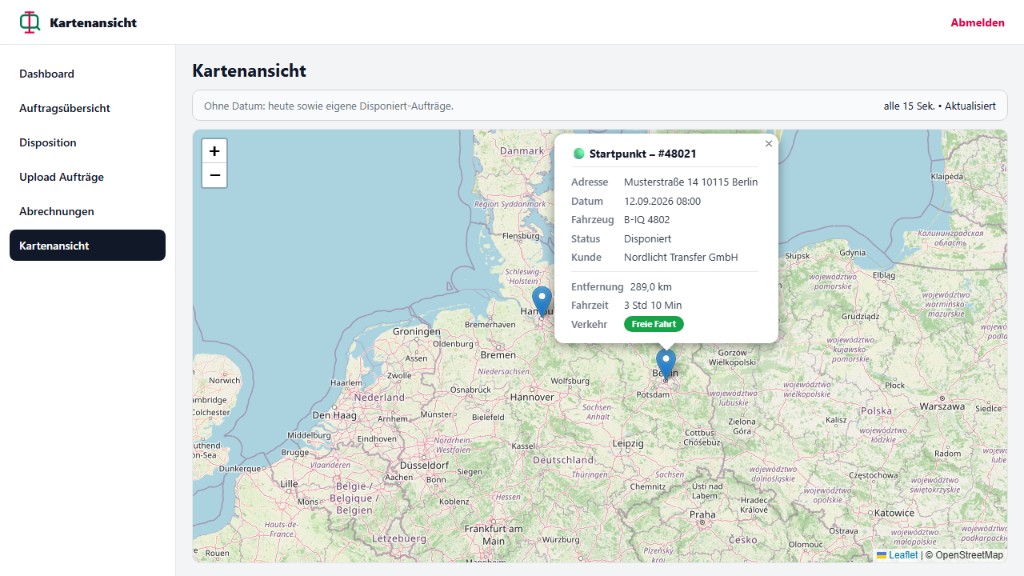Click the Kartenansicht header title
The width and height of the screenshot is (1024, 576).
[x=93, y=23]
